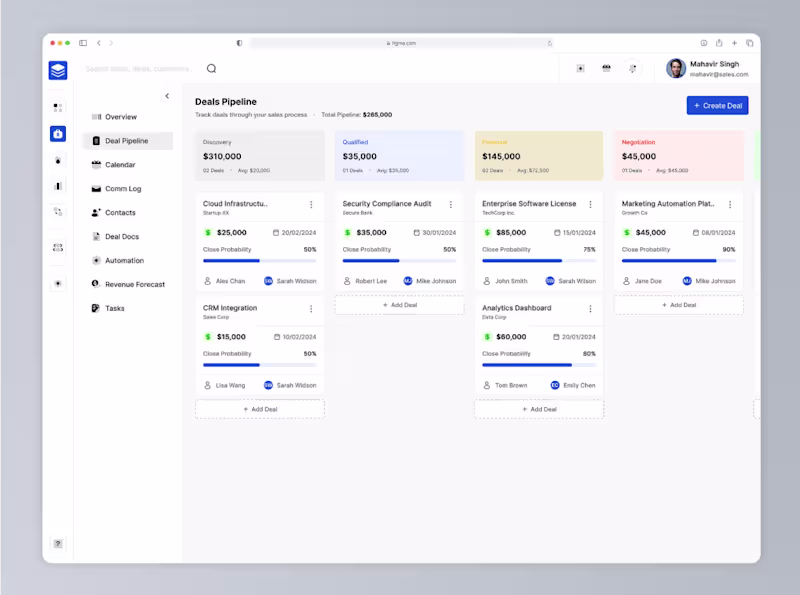800x595 pixels.
Task: Toggle the browser sidebar panel icon
Action: tap(83, 43)
